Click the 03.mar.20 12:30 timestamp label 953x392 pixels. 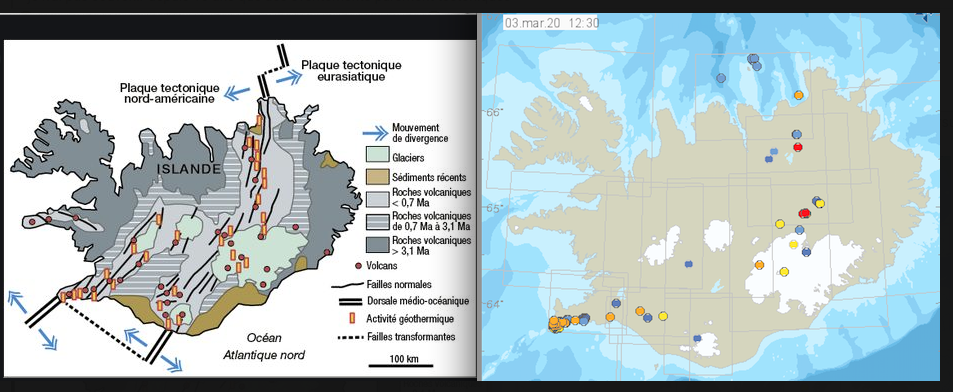point(552,23)
